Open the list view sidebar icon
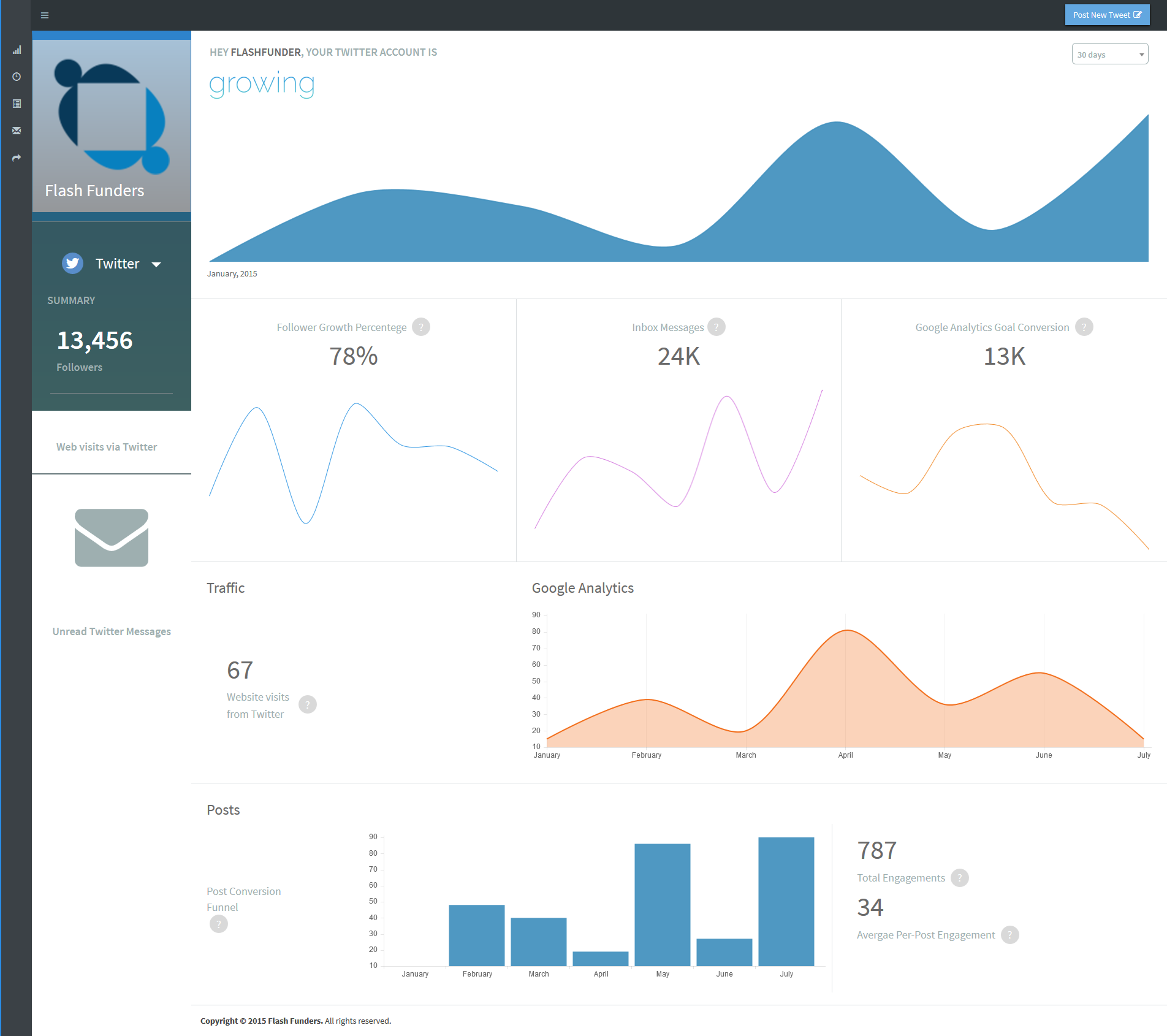Image resolution: width=1167 pixels, height=1036 pixels. [17, 104]
